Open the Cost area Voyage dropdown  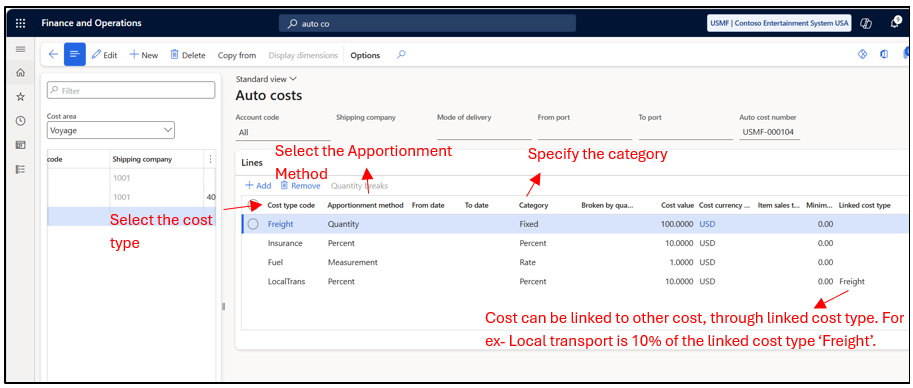click(111, 130)
